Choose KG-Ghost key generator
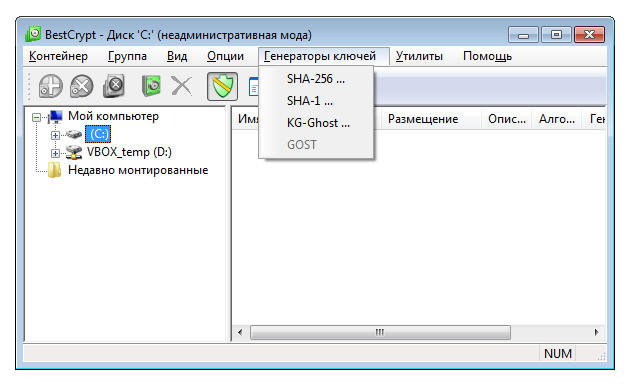The image size is (640, 389). pos(316,123)
